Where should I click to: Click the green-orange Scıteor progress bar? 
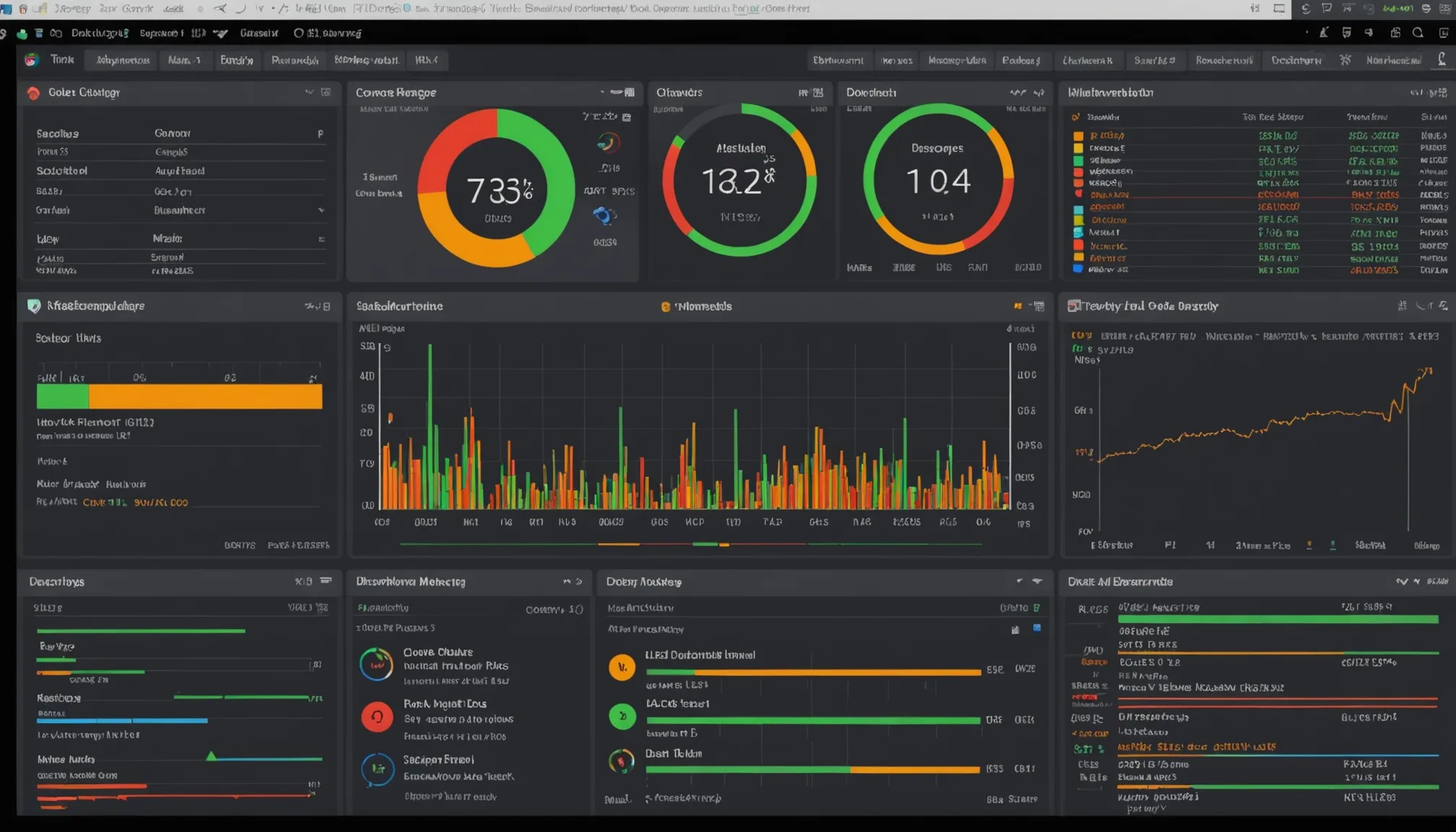(x=179, y=396)
